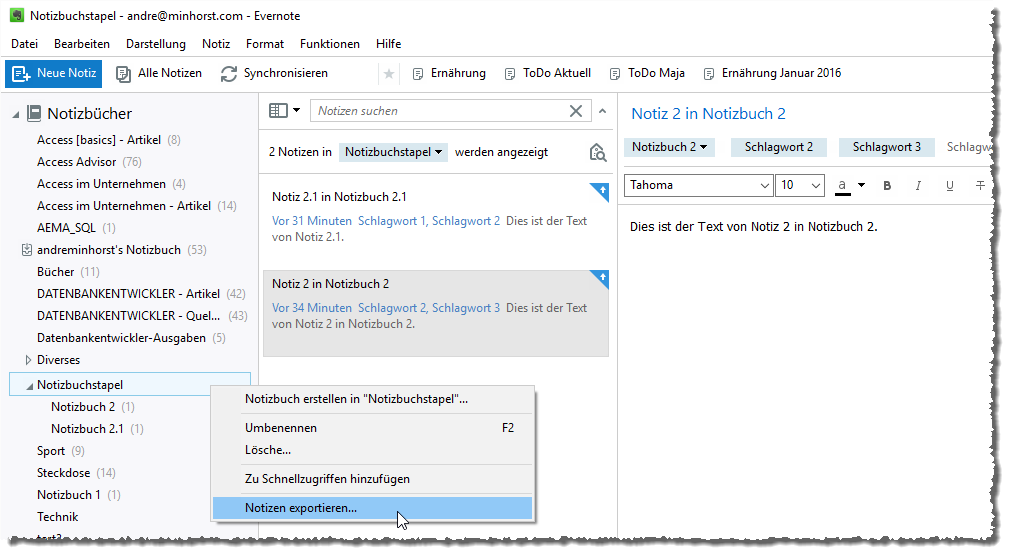Open the Darstellung menu

155,44
